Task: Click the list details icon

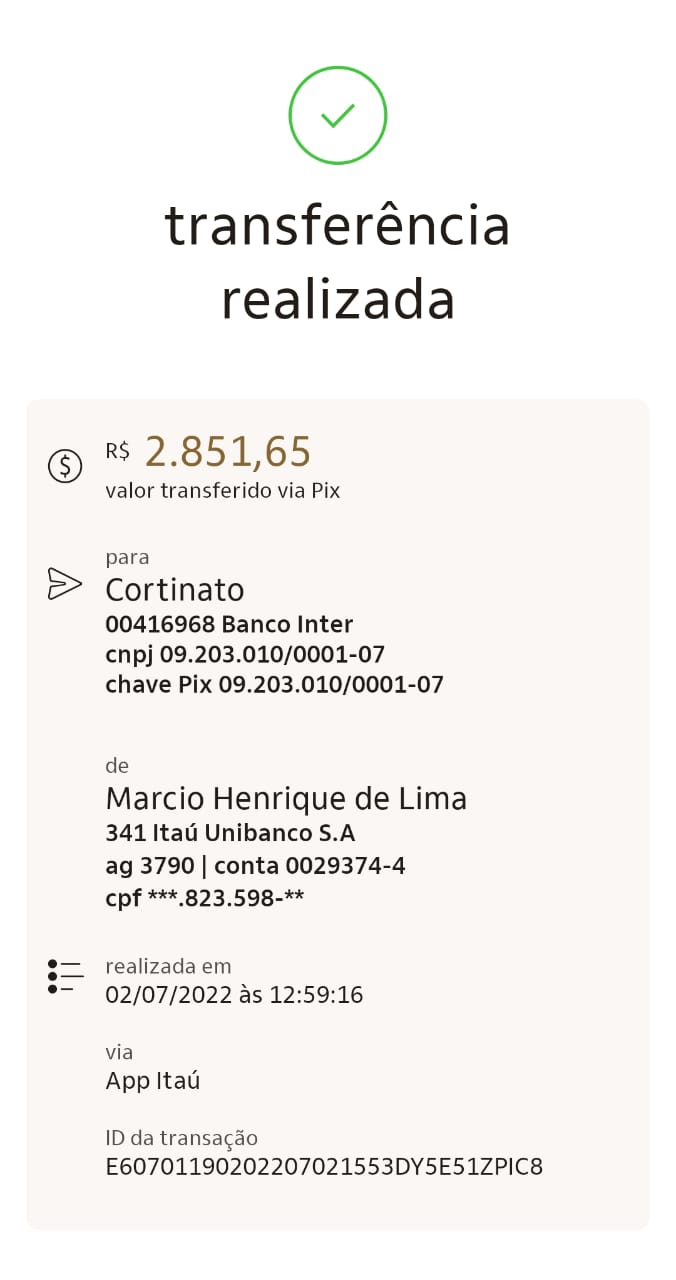Action: click(65, 976)
